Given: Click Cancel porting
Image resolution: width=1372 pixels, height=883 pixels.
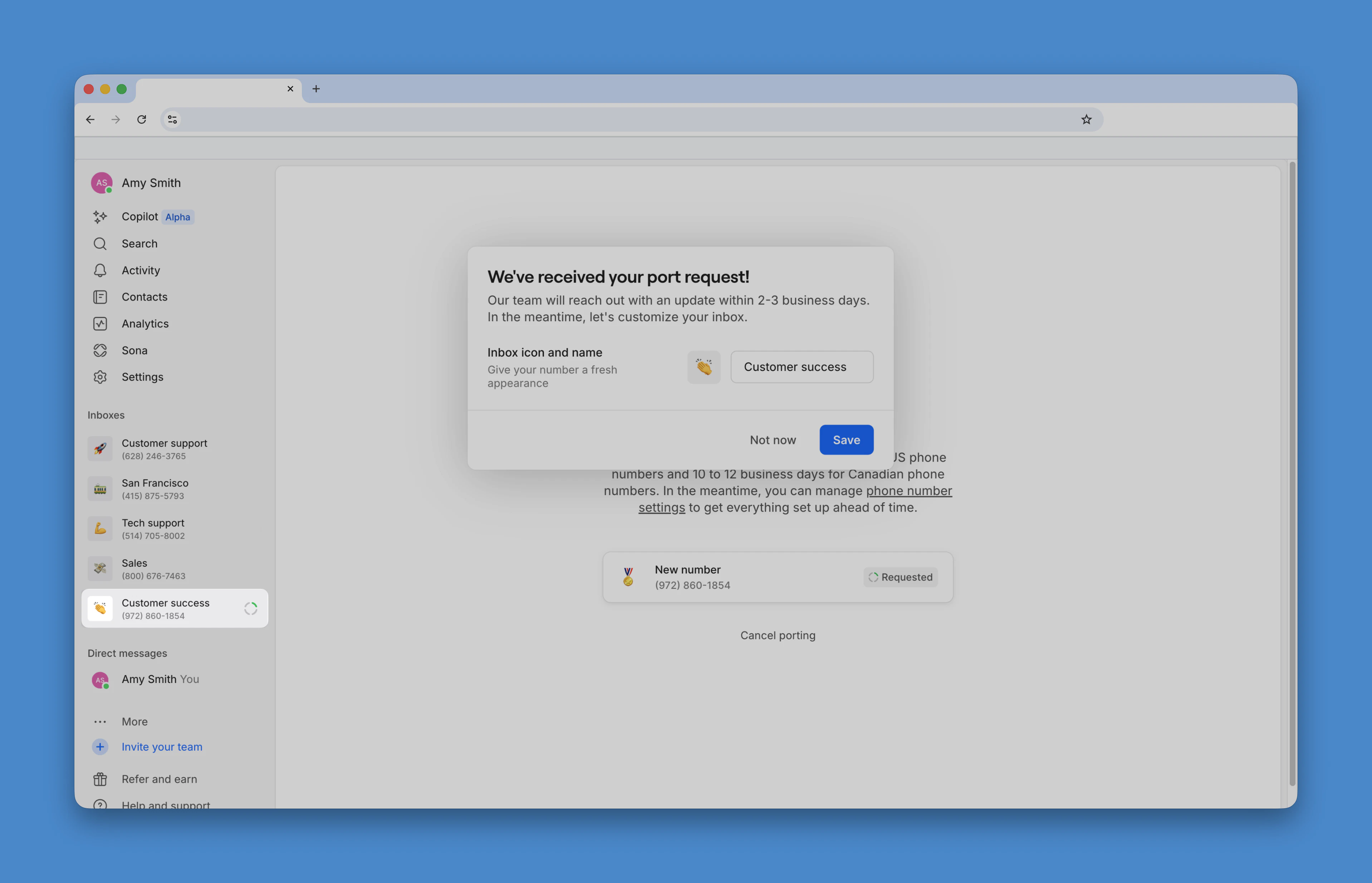Looking at the screenshot, I should click(778, 635).
